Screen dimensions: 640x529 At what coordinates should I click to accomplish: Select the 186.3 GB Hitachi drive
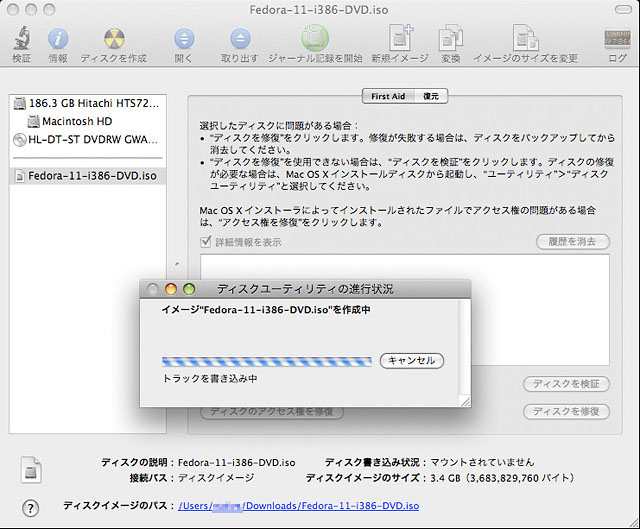(x=87, y=103)
